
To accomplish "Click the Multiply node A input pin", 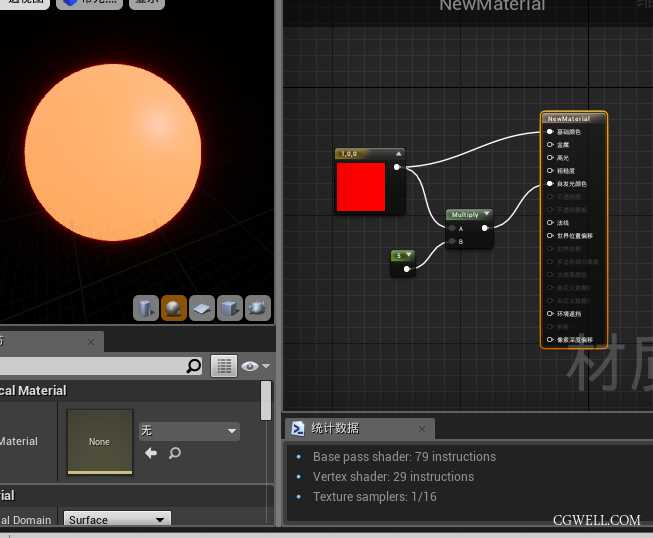I will coord(452,229).
